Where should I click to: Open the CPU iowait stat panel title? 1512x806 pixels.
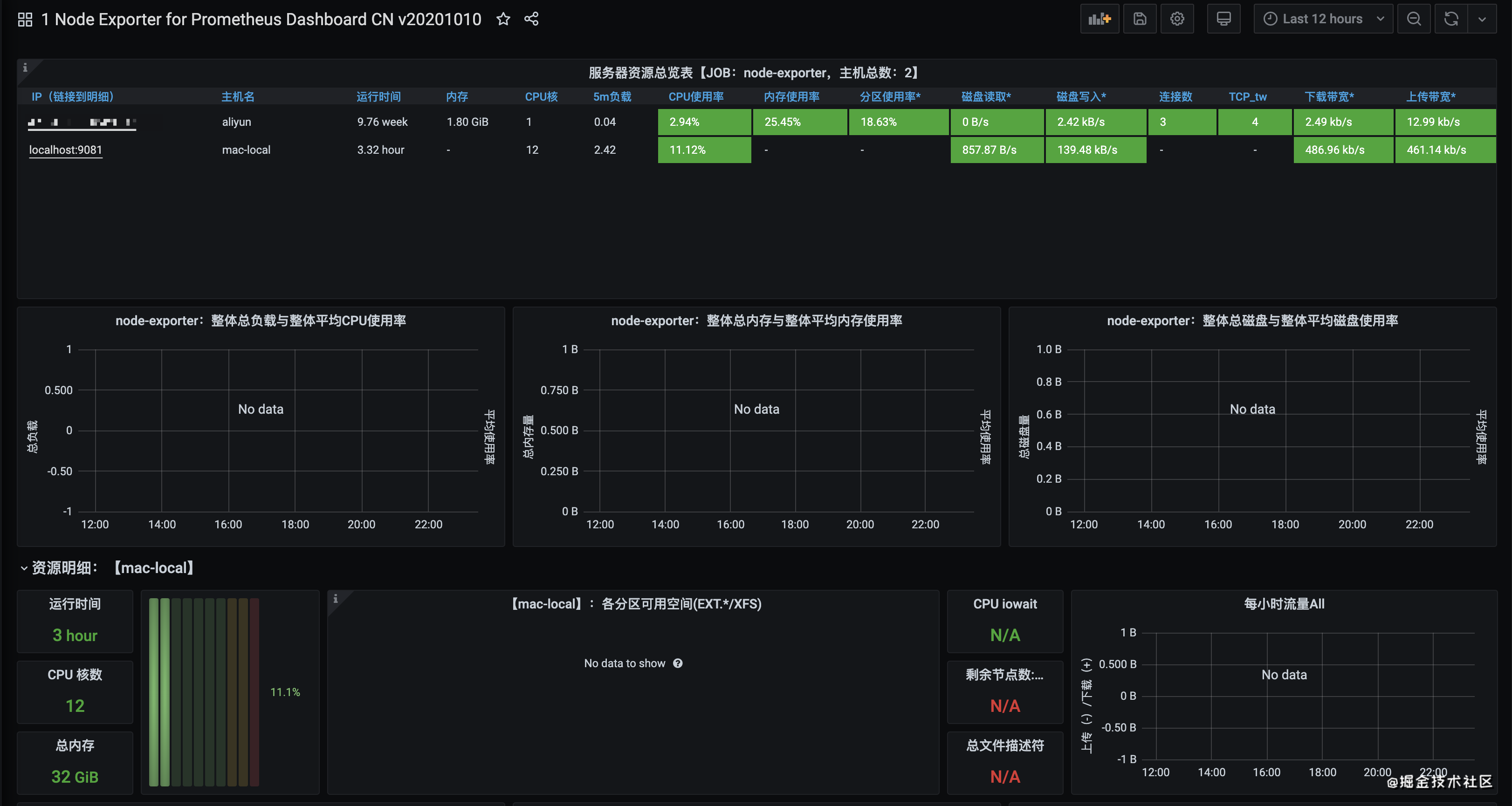pos(1005,604)
